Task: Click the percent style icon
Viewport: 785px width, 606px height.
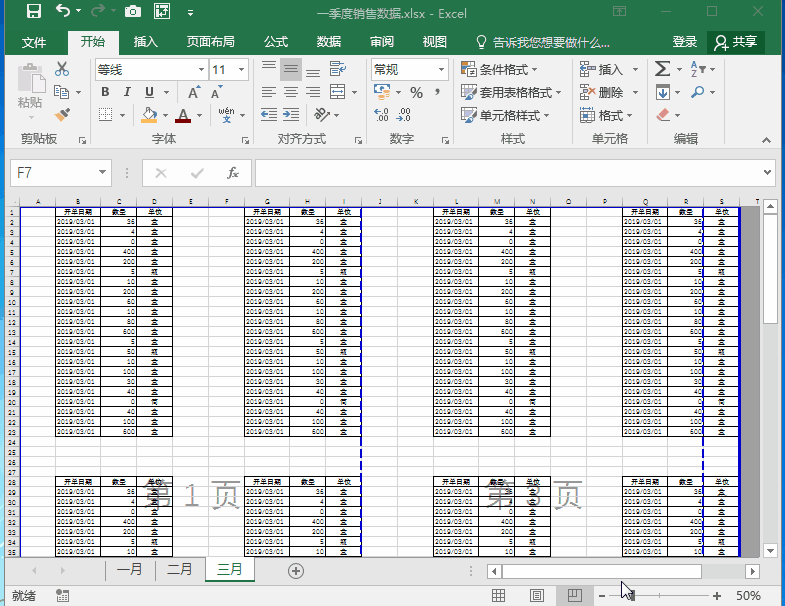Action: (415, 93)
